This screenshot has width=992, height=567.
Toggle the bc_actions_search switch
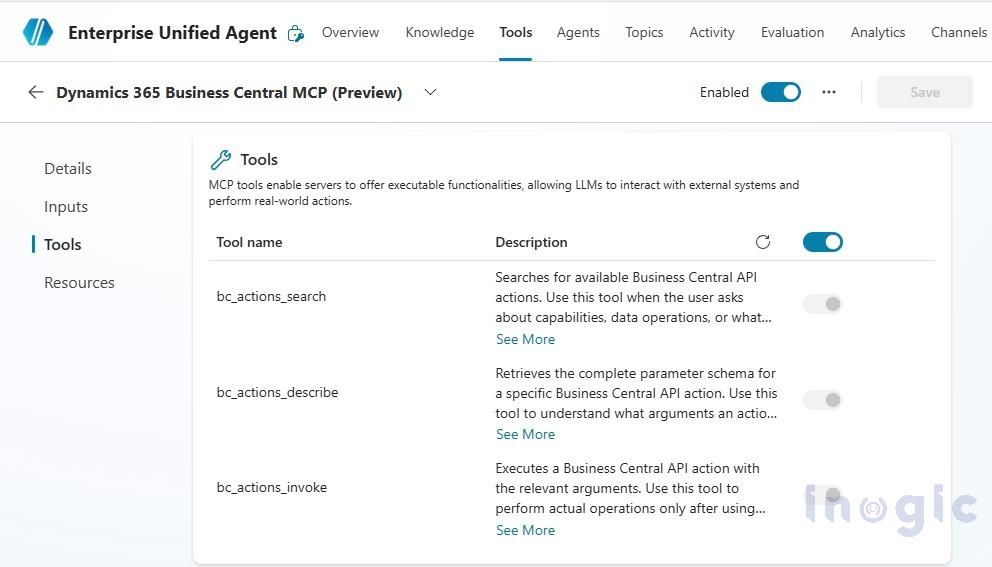pos(822,304)
